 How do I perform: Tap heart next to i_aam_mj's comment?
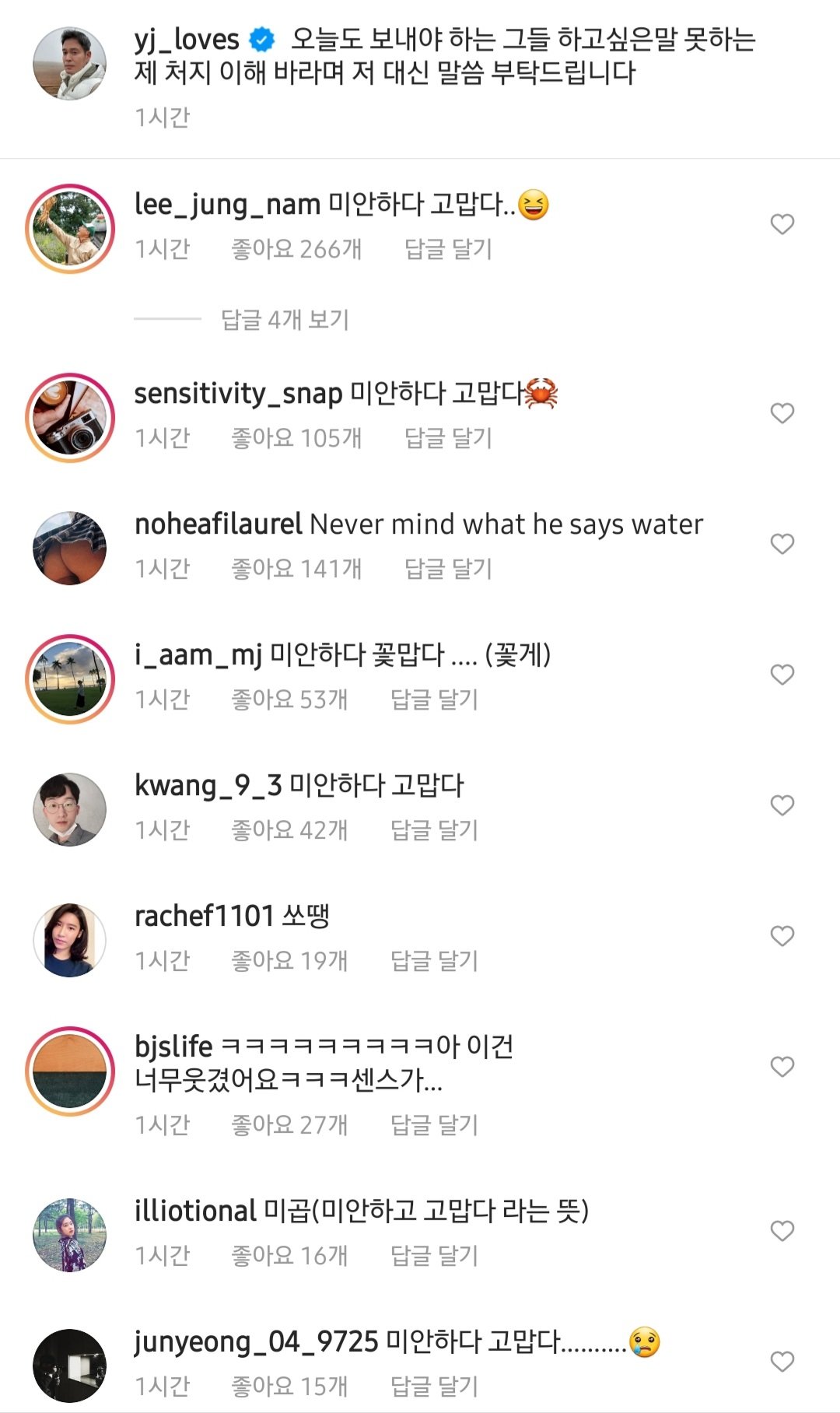(782, 675)
